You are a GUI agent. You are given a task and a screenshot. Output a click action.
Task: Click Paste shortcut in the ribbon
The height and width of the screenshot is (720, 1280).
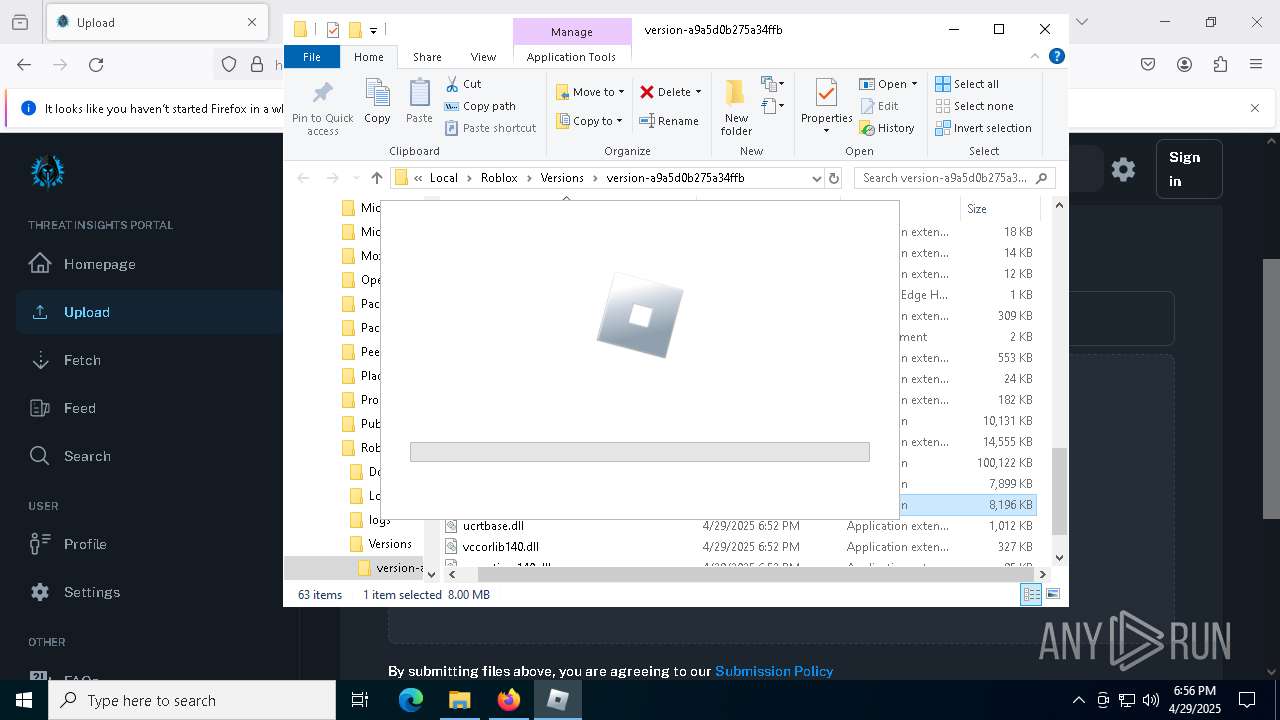pos(490,128)
